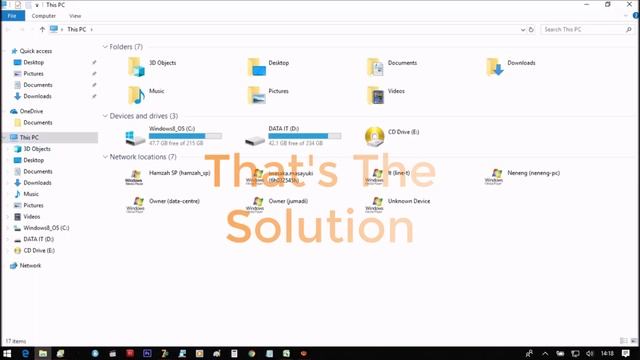640x360 pixels.
Task: Open the Documents folder in Folders section
Action: 376,67
